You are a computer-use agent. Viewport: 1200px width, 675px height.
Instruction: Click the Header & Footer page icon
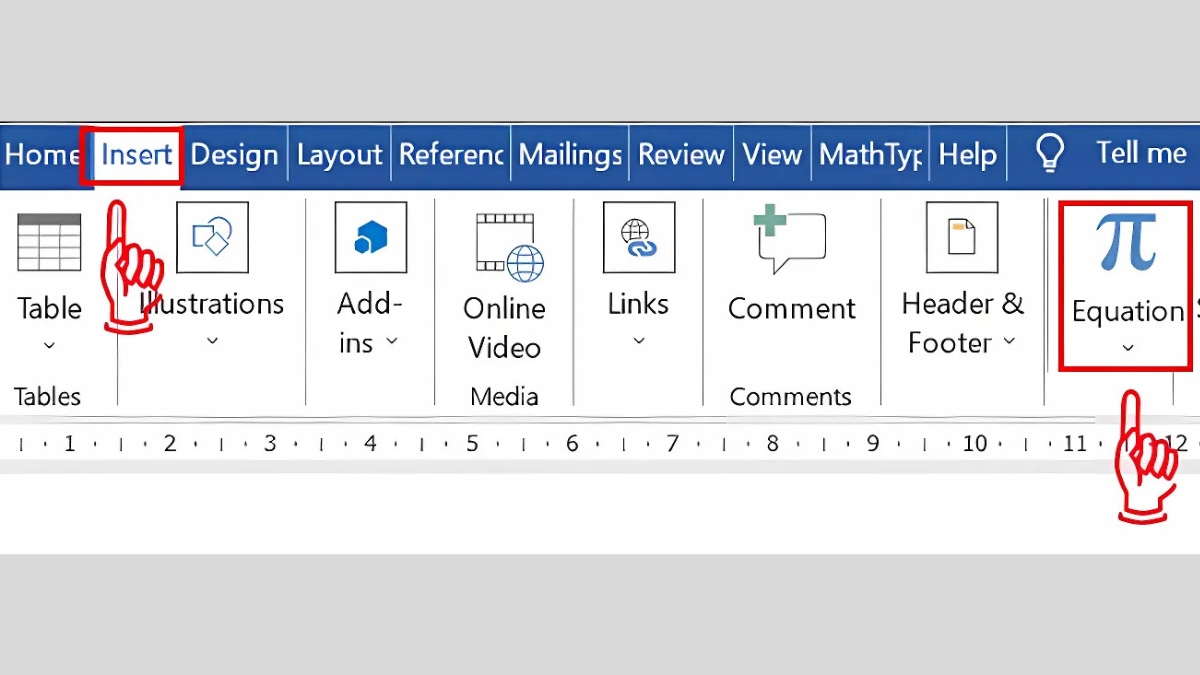coord(961,237)
